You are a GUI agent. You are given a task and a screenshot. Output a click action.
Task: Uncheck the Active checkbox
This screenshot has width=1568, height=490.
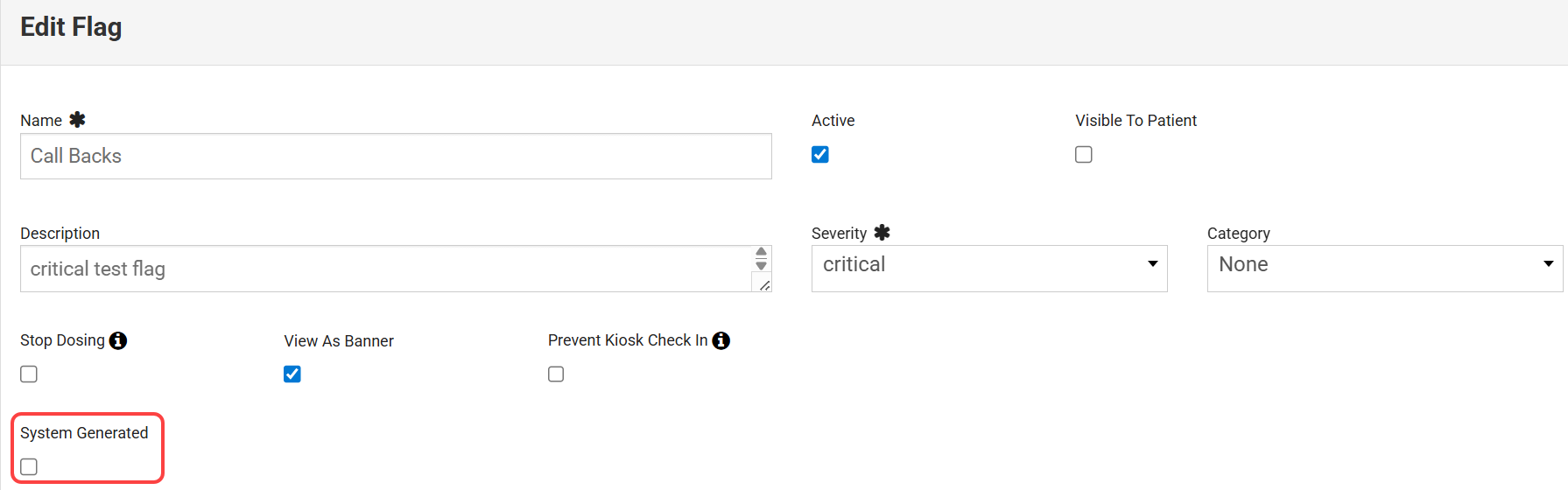pyautogui.click(x=820, y=155)
